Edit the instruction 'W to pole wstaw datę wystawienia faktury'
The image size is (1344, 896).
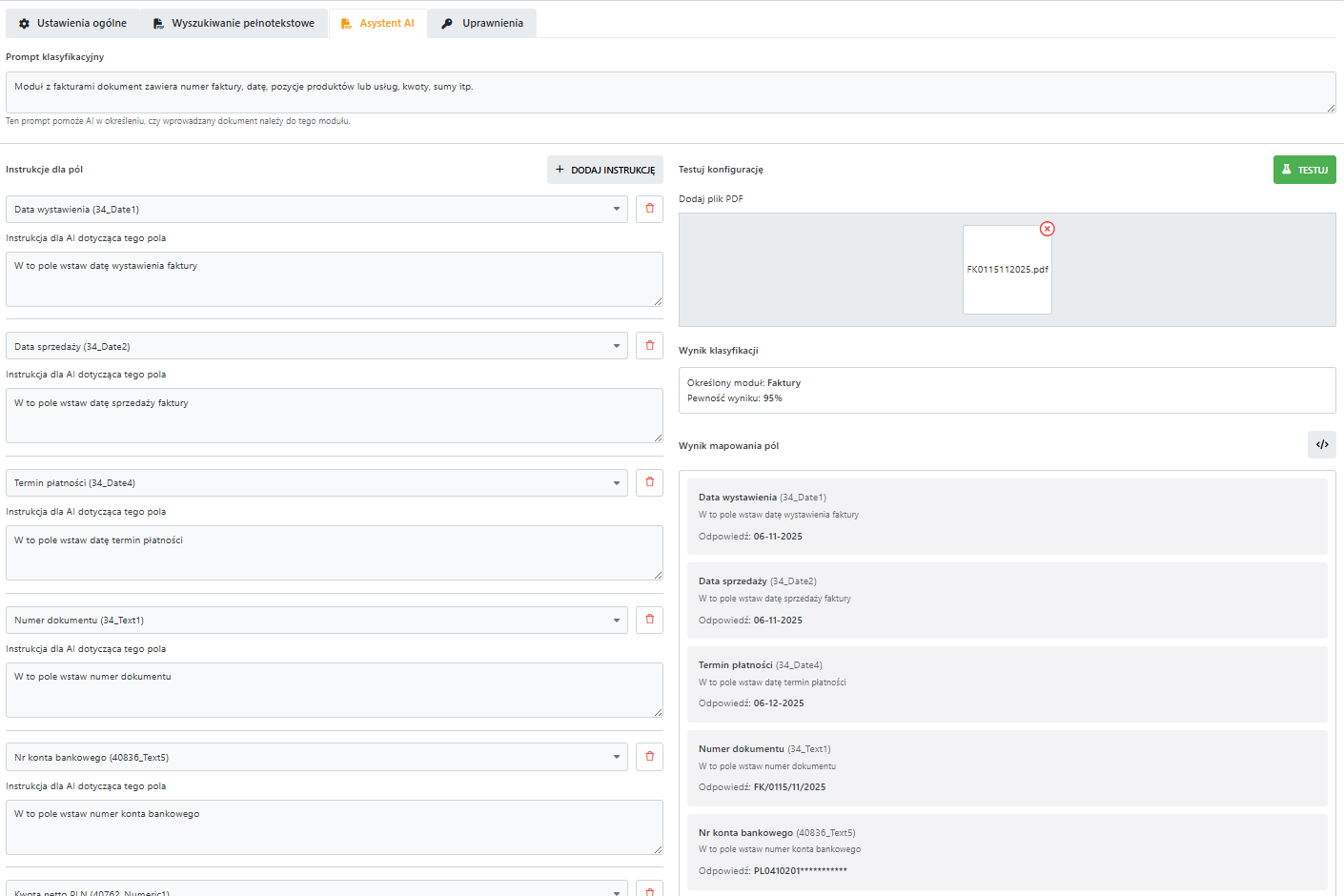(335, 279)
